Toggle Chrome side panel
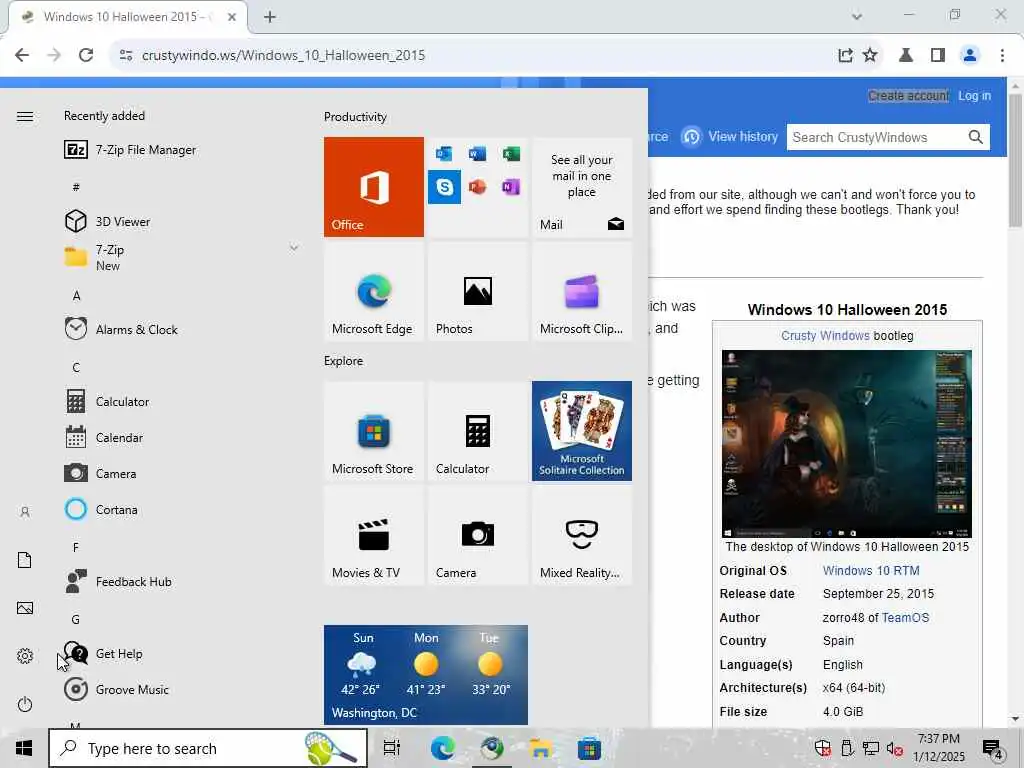1024x768 pixels. (938, 56)
